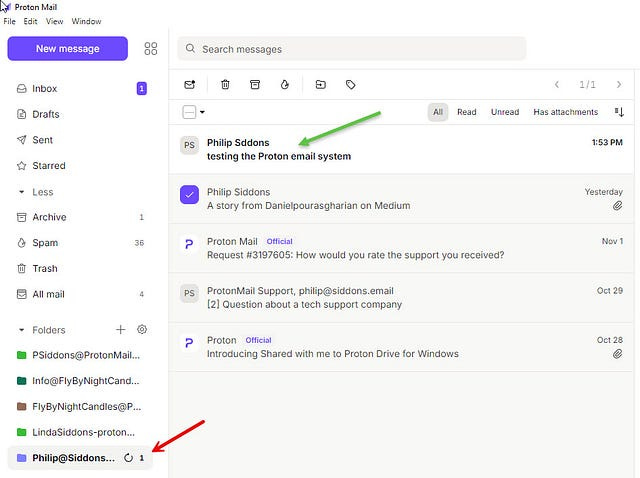640x478 pixels.
Task: Open the page 1/1 selector
Action: coord(587,84)
